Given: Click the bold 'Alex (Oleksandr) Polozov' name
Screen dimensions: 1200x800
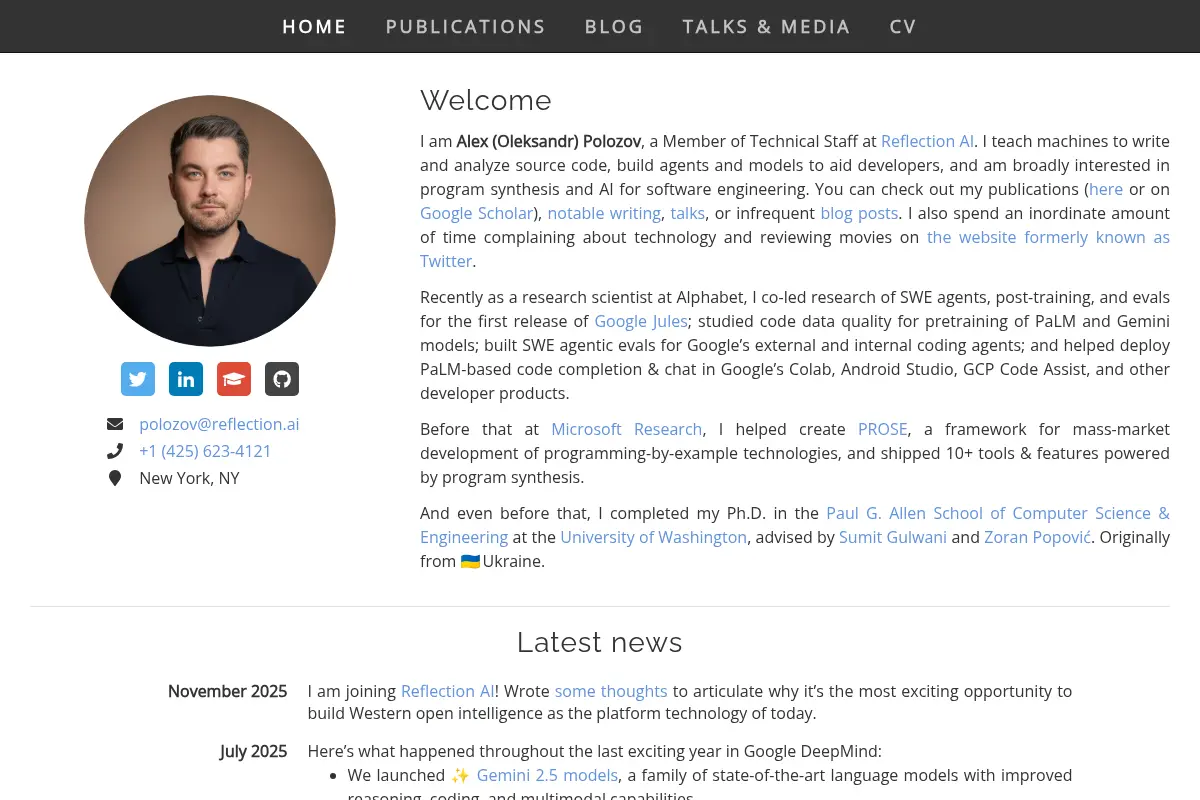Looking at the screenshot, I should 549,141.
